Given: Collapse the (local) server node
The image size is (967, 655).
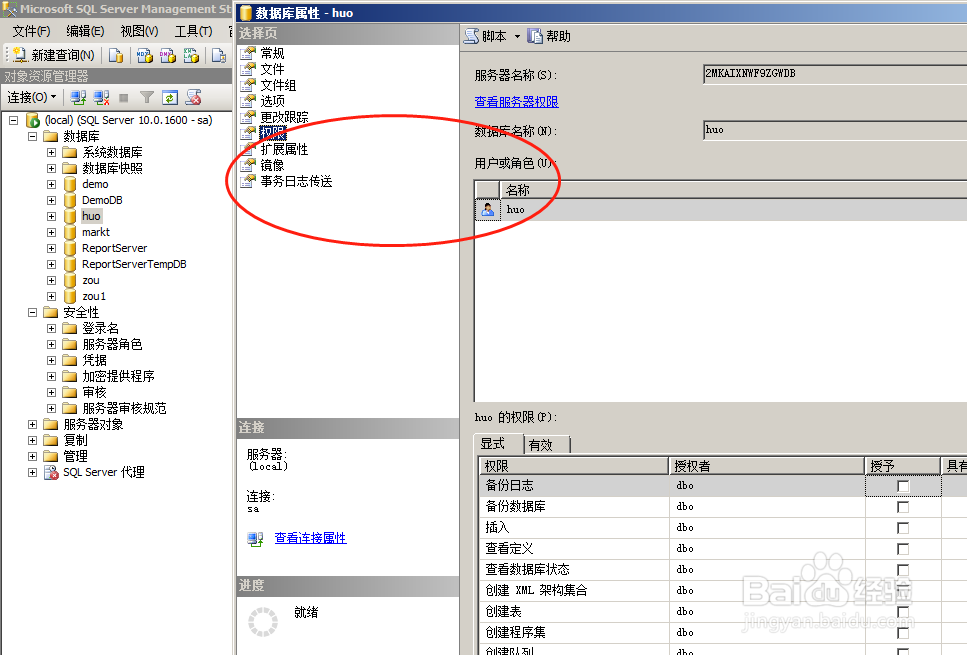Looking at the screenshot, I should pyautogui.click(x=14, y=120).
